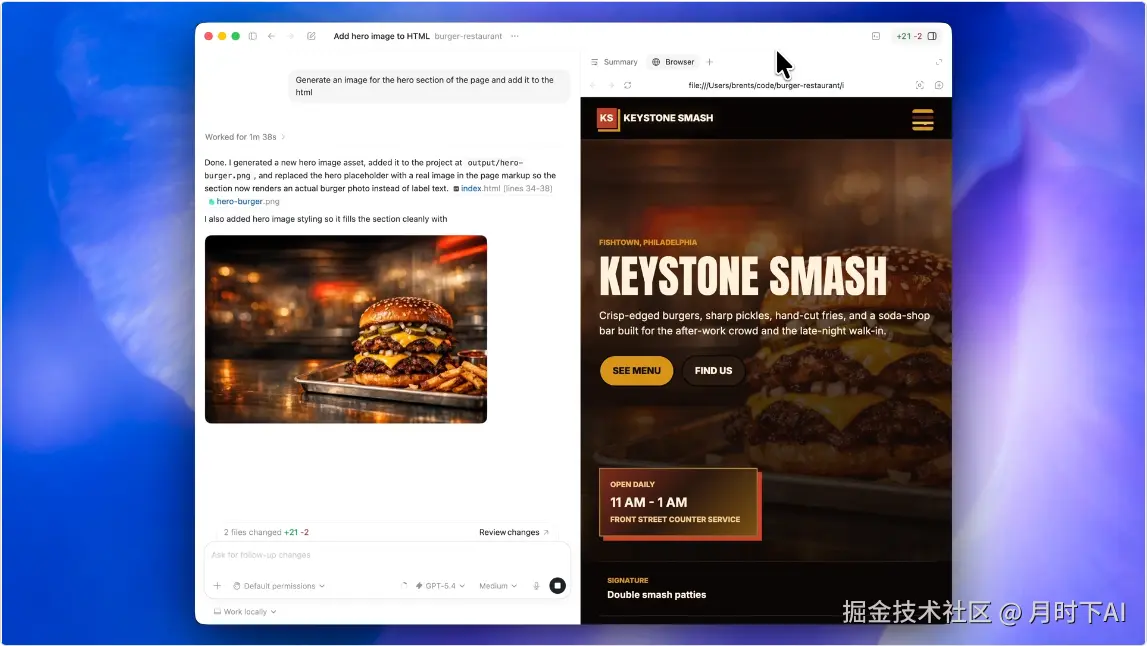Screen dimensions: 1147x646
Task: Start a new thread with the compose icon
Action: [x=311, y=36]
